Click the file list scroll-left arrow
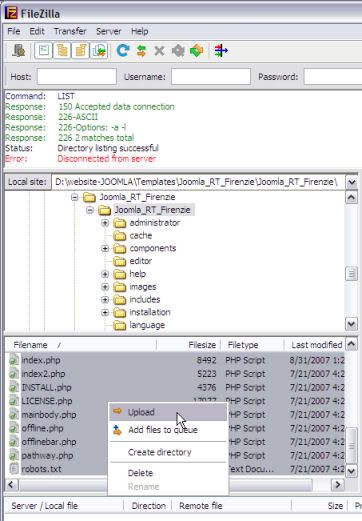The height and width of the screenshot is (521, 362). (x=11, y=484)
